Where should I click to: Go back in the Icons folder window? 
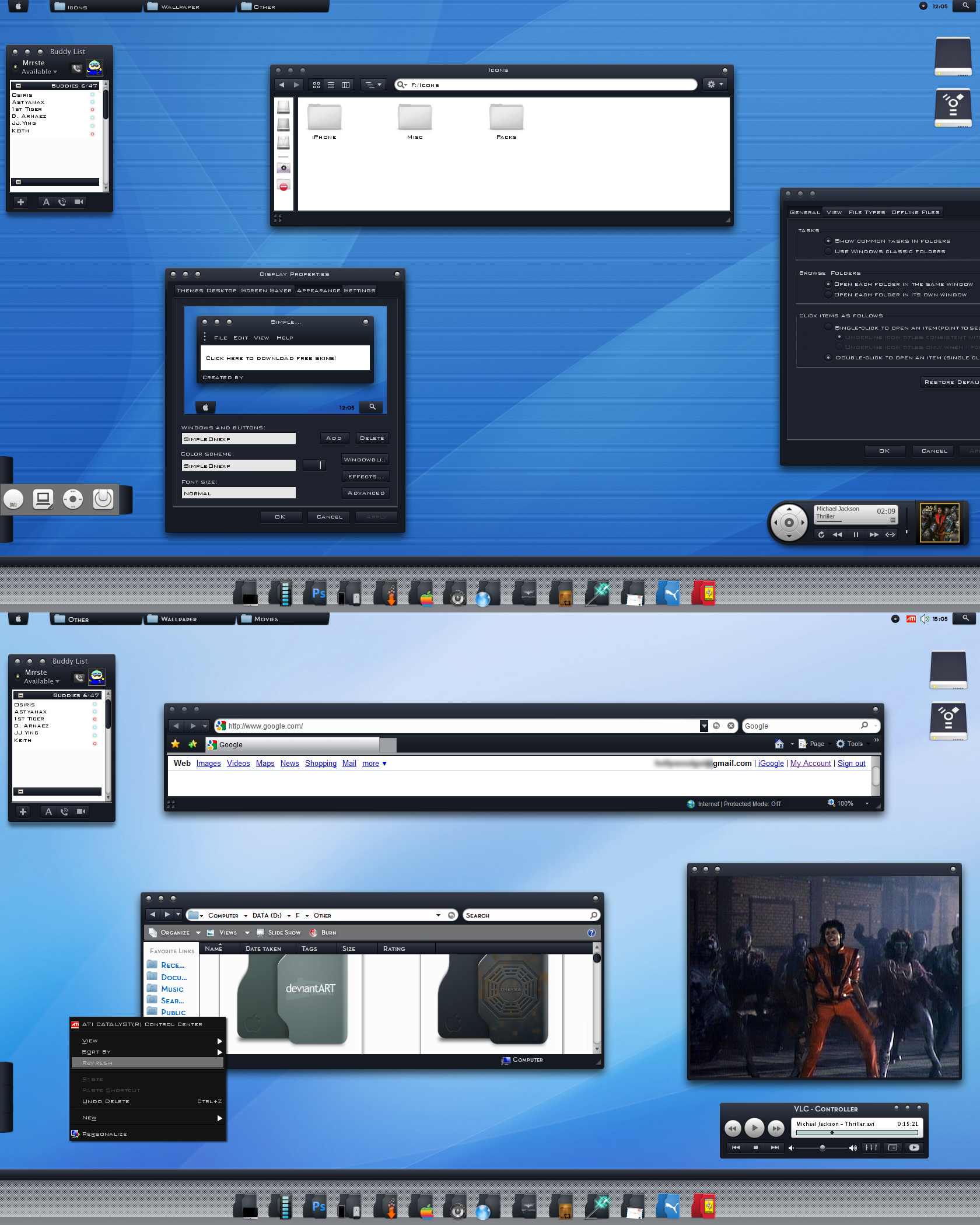(282, 85)
